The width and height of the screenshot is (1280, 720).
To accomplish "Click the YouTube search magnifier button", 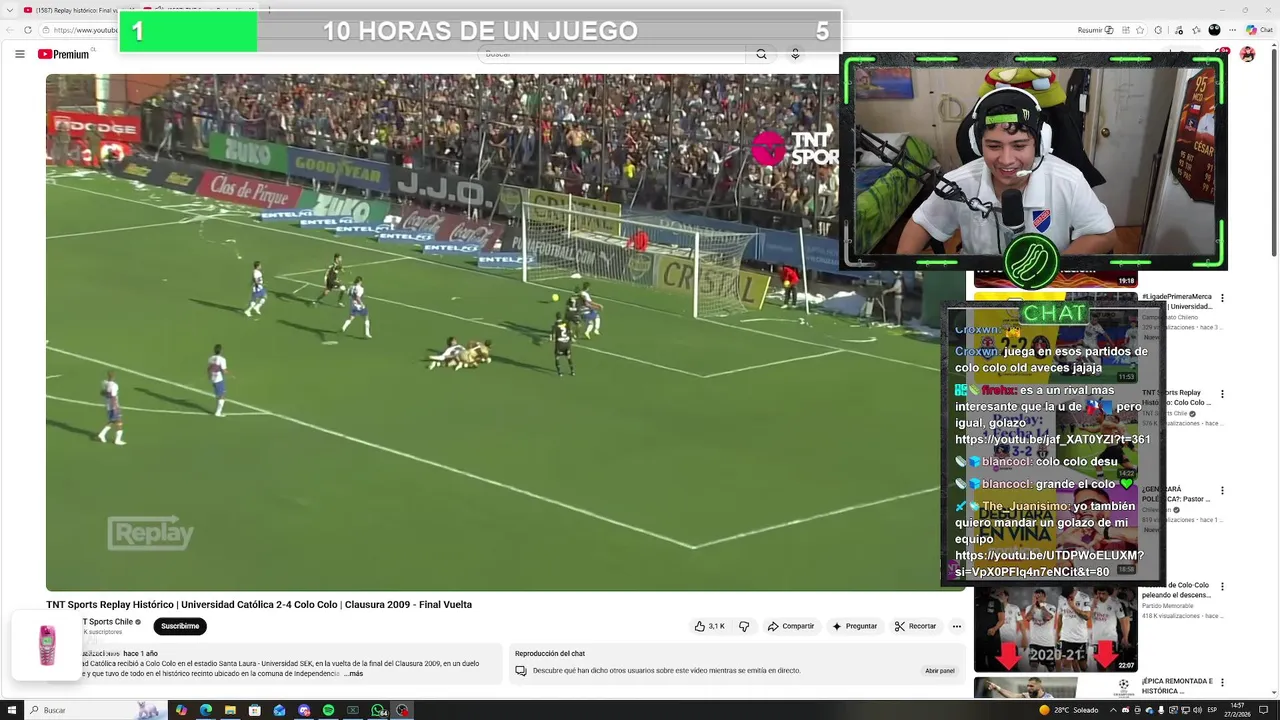I will tap(761, 54).
